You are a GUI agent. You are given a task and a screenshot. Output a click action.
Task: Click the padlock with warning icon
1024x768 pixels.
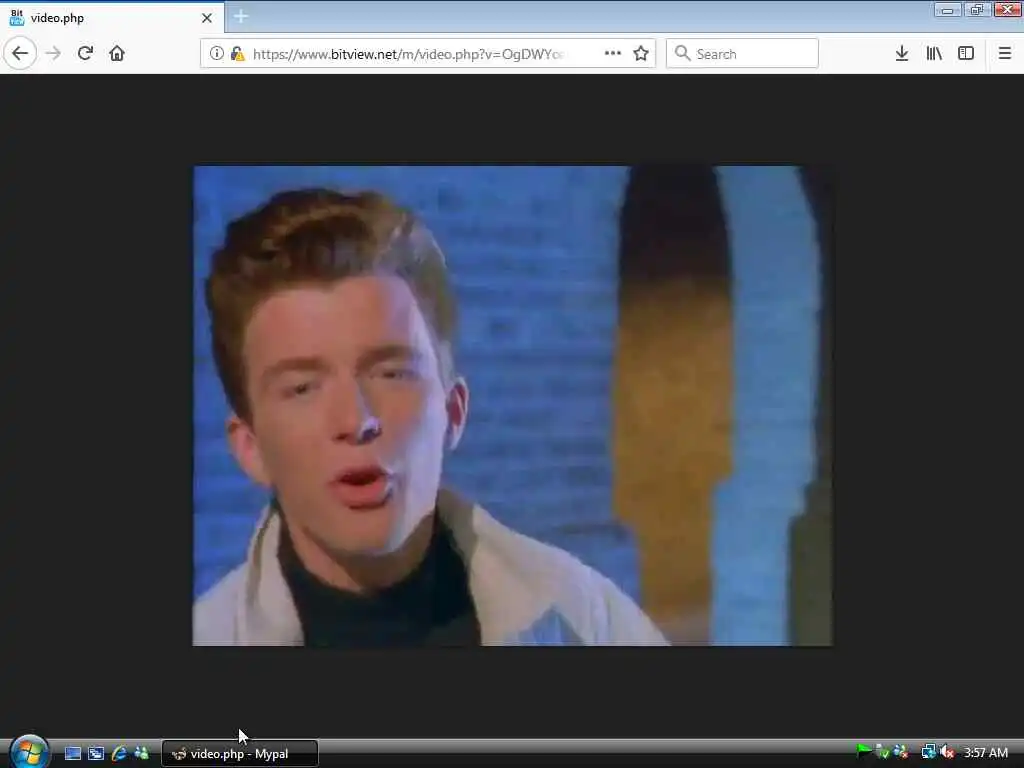pyautogui.click(x=237, y=54)
